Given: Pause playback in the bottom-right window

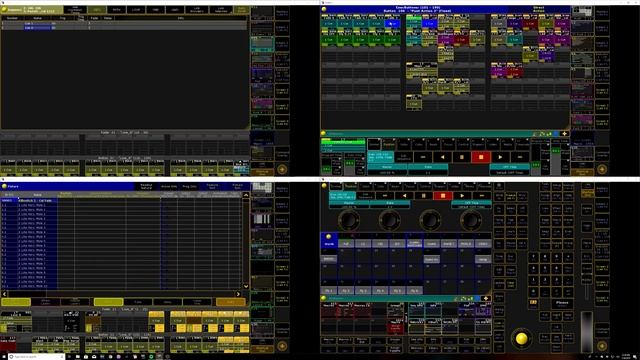Looking at the screenshot, I should pos(423,196).
